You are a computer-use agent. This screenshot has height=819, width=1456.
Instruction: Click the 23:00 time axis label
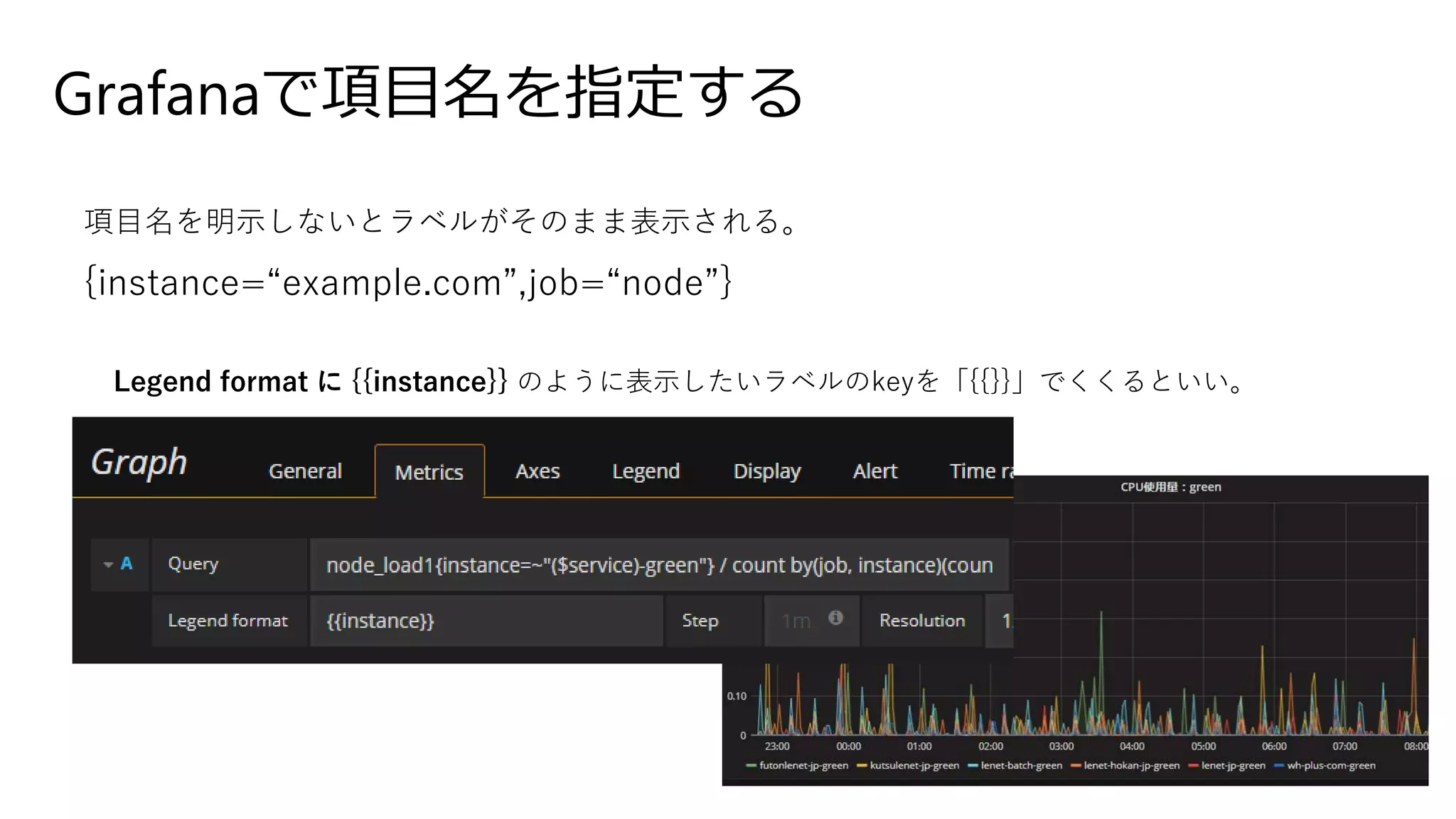[777, 746]
